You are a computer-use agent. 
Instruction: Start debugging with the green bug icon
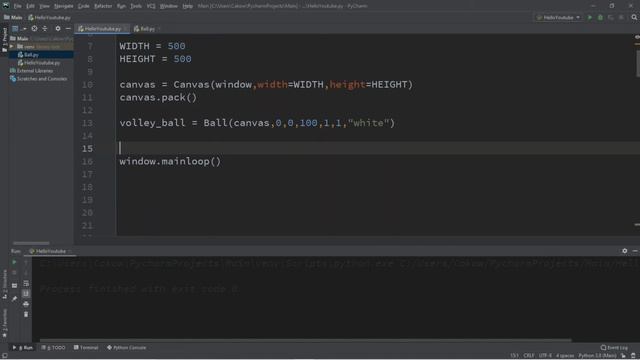pos(600,18)
